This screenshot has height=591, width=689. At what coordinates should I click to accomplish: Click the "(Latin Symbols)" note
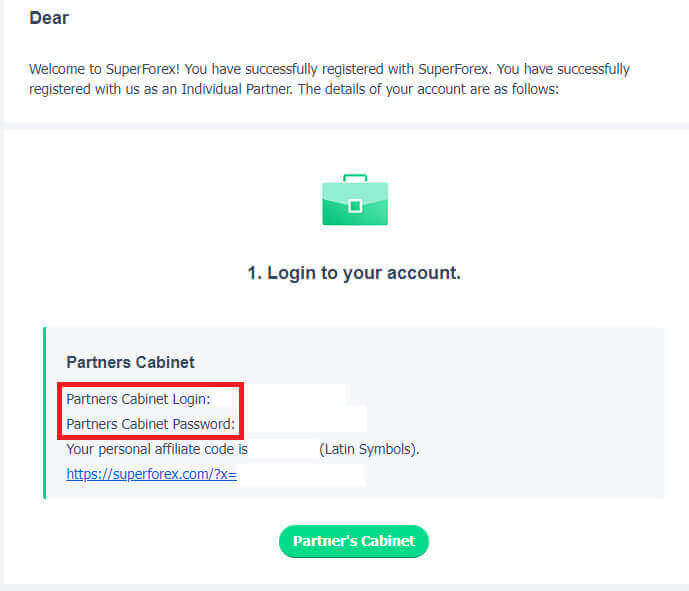pyautogui.click(x=369, y=449)
